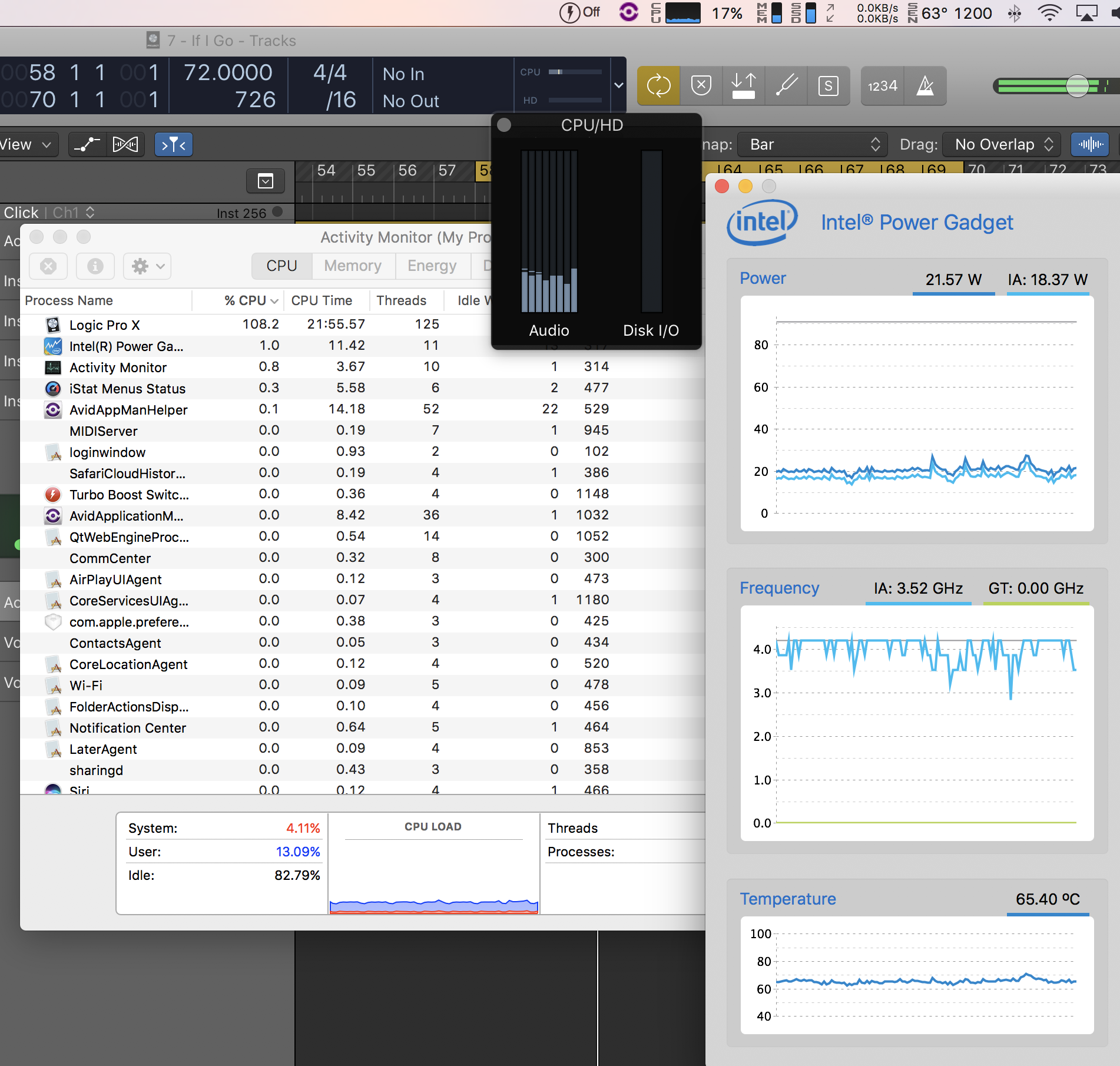The width and height of the screenshot is (1120, 1066).
Task: Click the track header dropdown box button
Action: (266, 181)
